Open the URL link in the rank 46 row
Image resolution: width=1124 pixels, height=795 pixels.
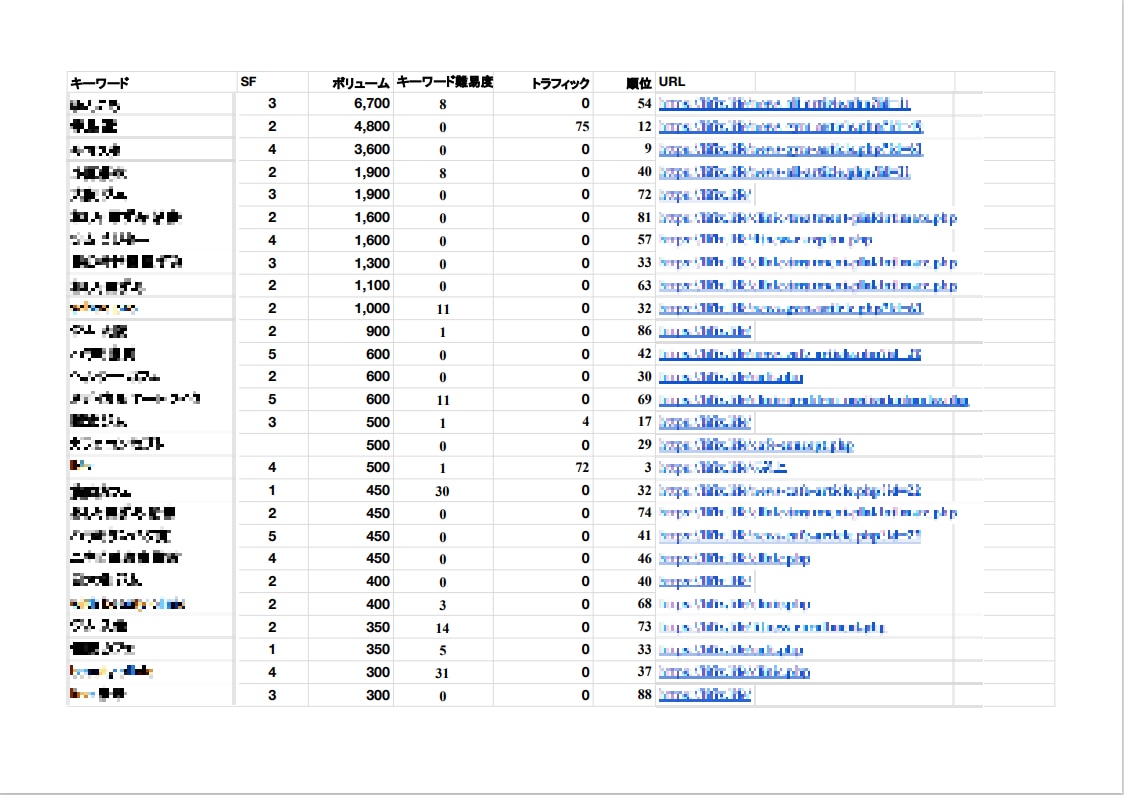coord(734,558)
